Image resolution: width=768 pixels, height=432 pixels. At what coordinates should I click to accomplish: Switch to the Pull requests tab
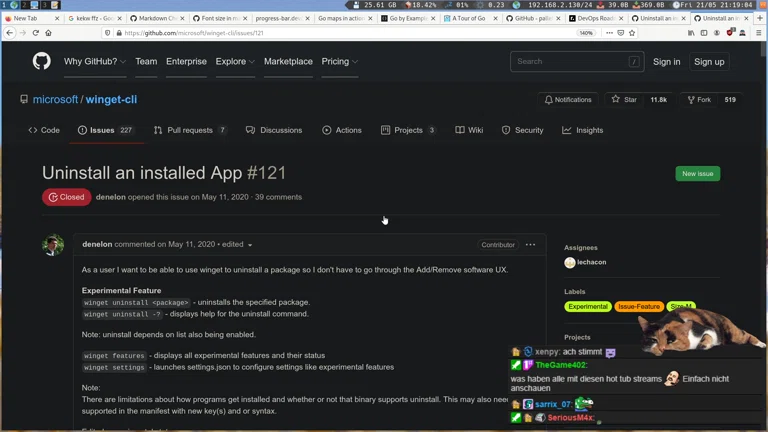[x=190, y=130]
